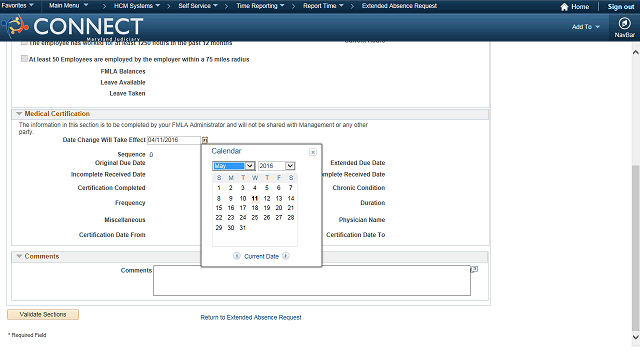Click the scrollbar up arrow
The height and width of the screenshot is (360, 640).
[636, 52]
